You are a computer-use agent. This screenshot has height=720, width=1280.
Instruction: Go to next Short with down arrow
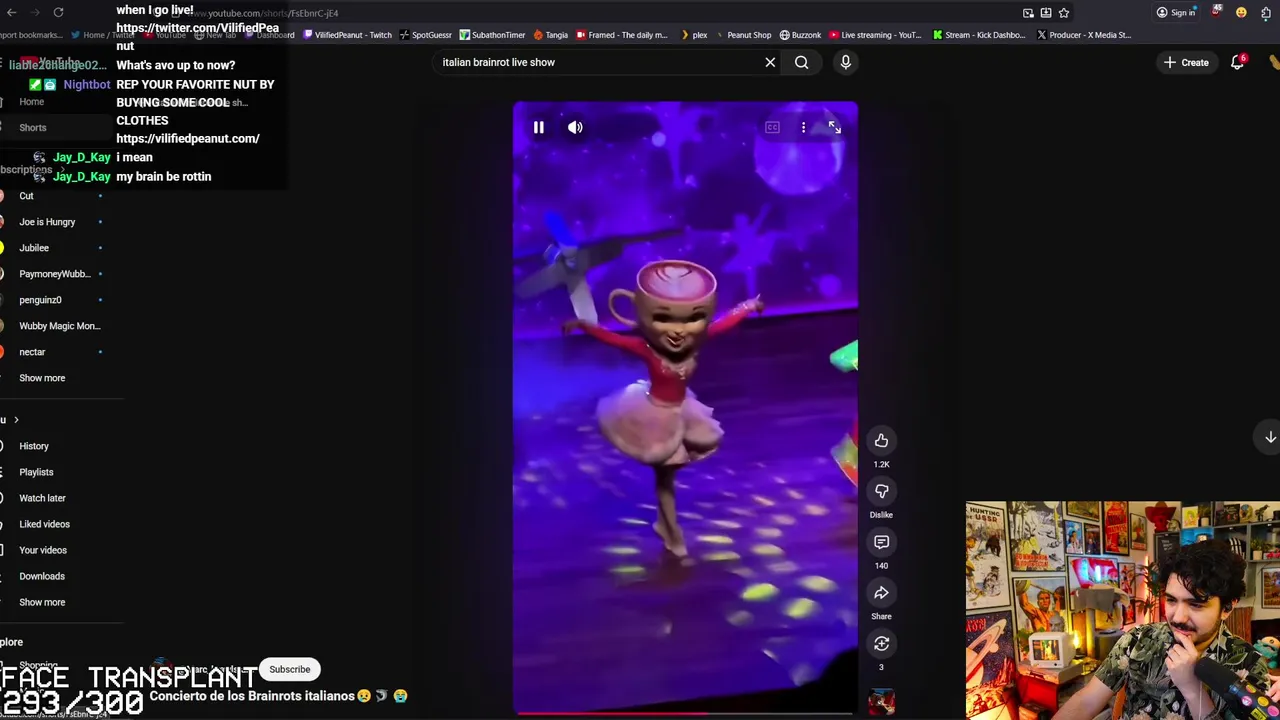1270,437
